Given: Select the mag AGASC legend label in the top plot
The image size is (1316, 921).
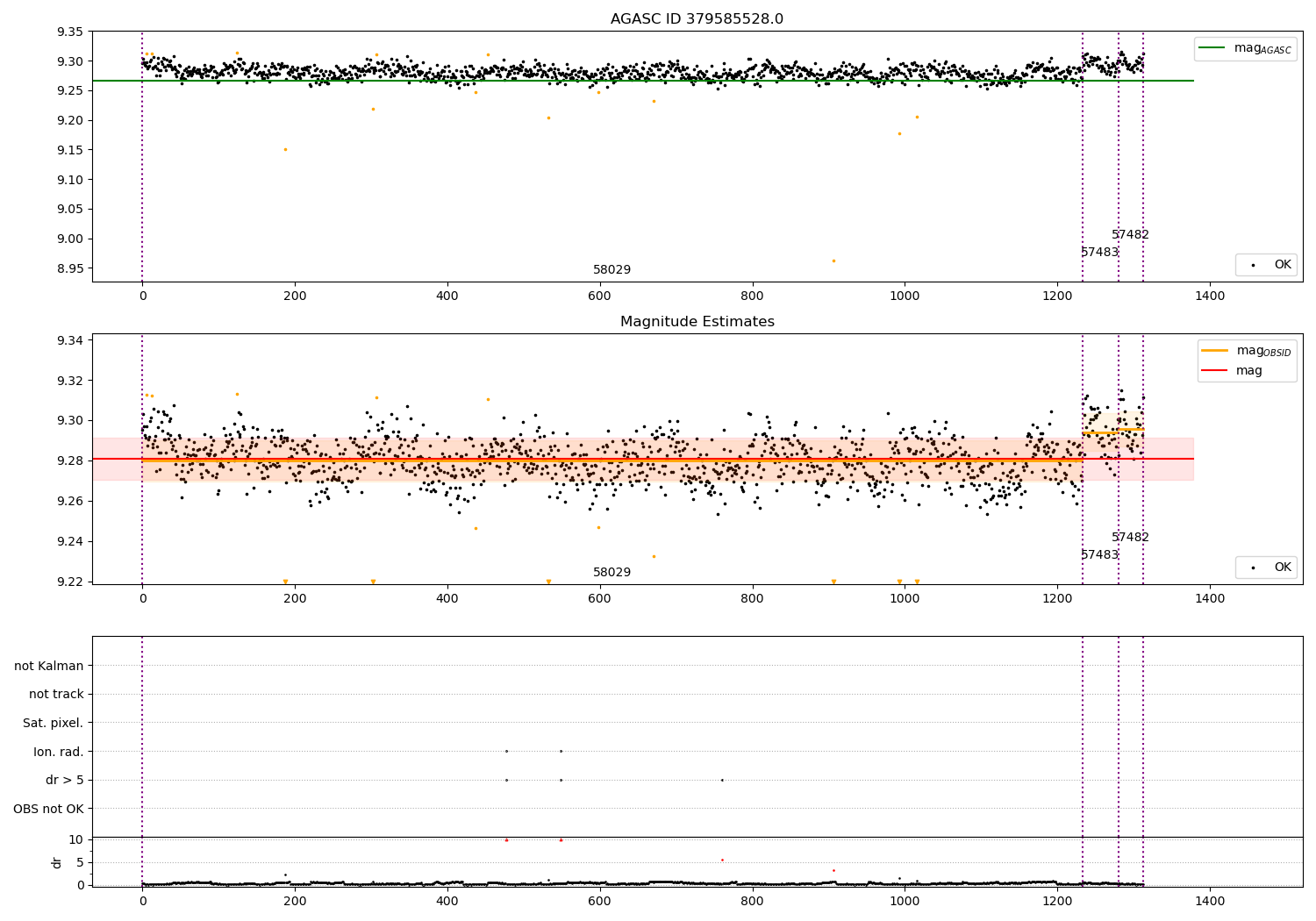Looking at the screenshot, I should 1262,48.
